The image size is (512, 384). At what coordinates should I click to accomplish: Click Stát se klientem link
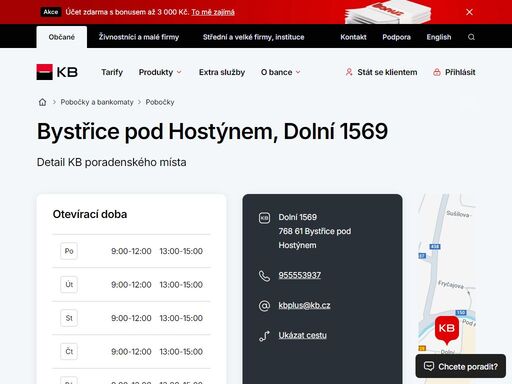click(x=387, y=72)
